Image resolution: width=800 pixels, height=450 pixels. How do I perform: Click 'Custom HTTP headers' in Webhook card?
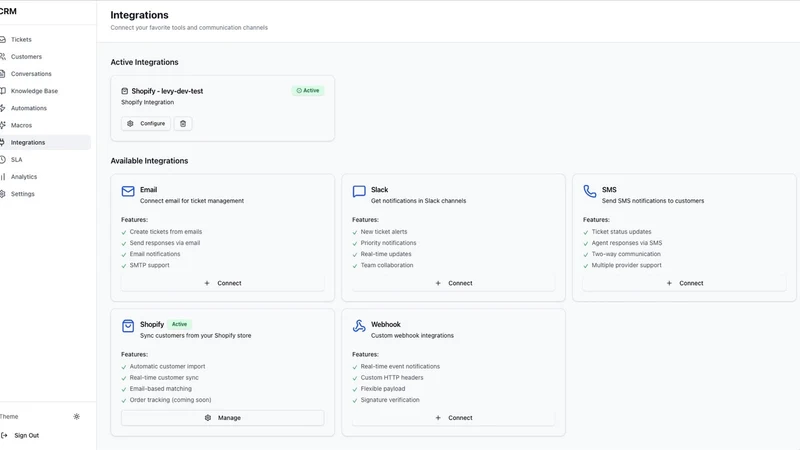coord(392,378)
